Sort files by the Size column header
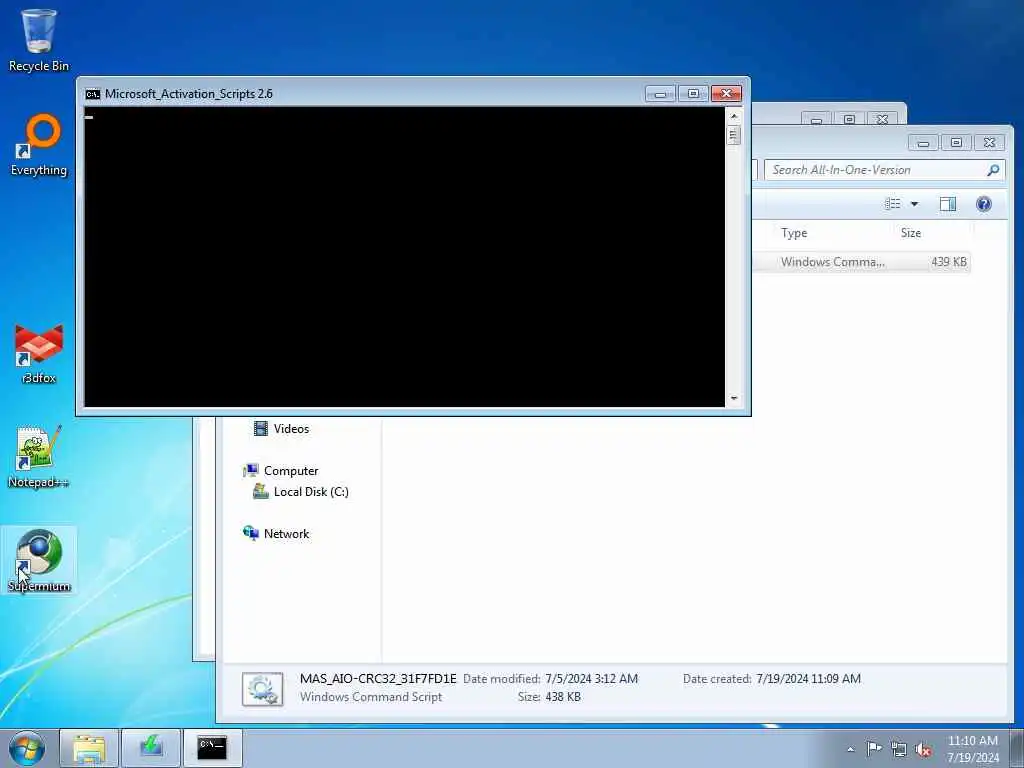 coord(911,233)
